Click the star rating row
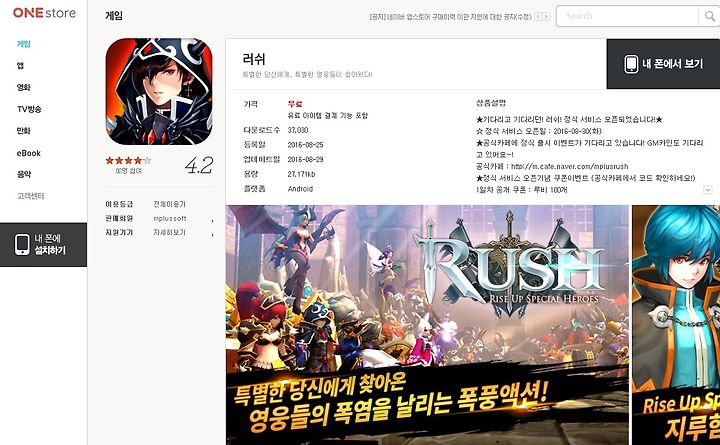 click(128, 160)
